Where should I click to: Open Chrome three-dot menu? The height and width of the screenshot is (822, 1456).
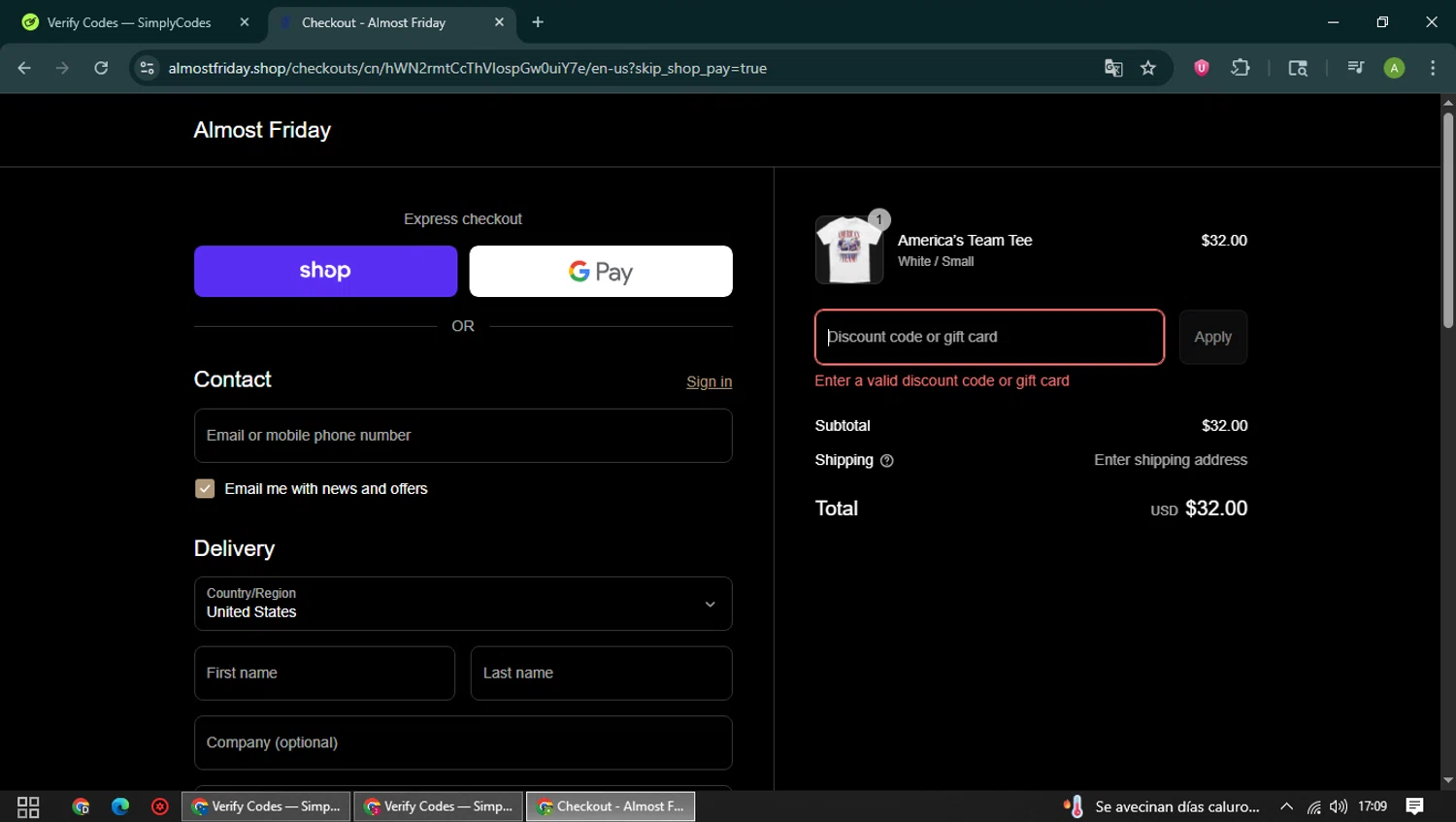click(1433, 68)
